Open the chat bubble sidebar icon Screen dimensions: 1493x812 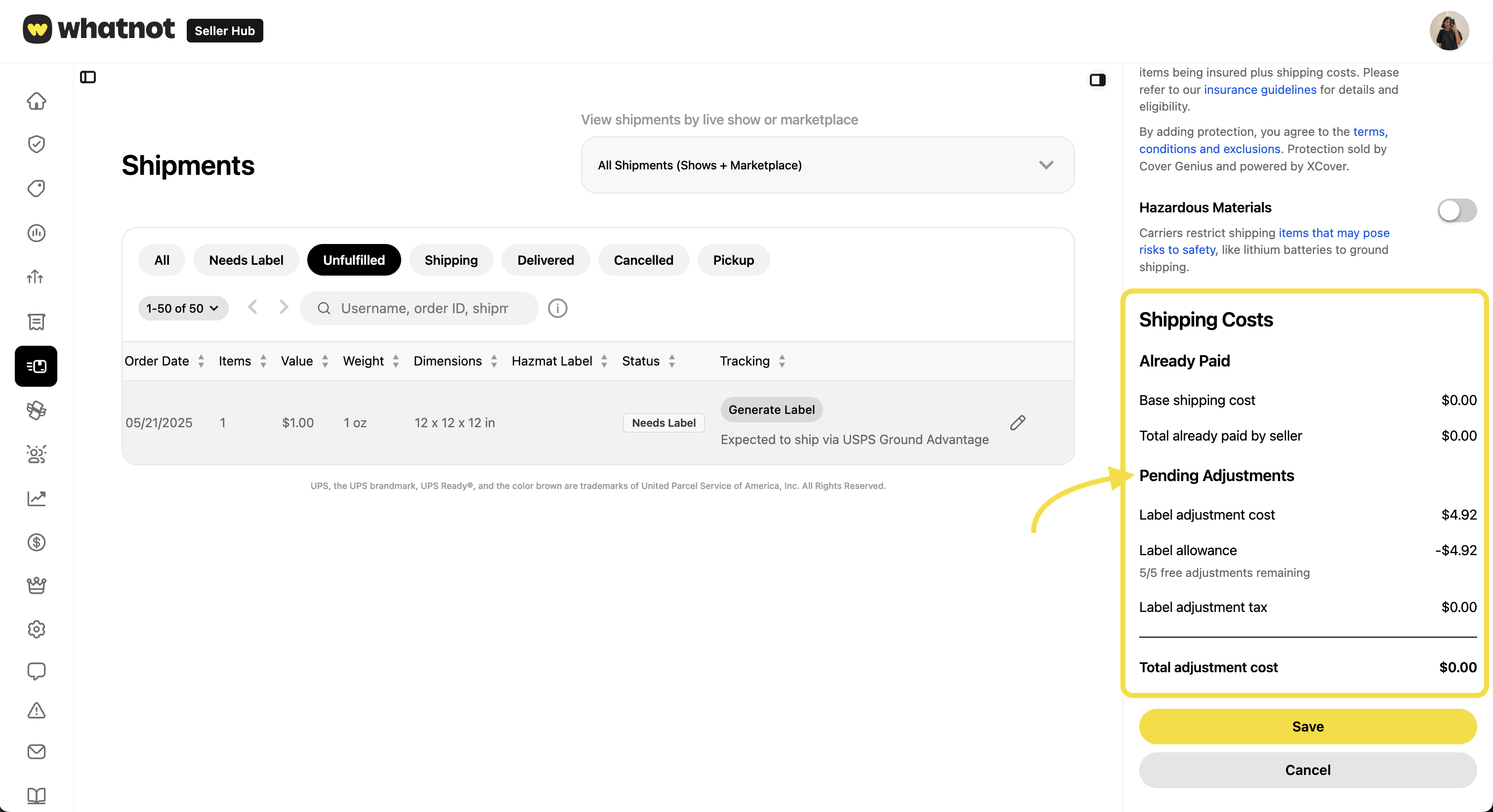(x=37, y=671)
